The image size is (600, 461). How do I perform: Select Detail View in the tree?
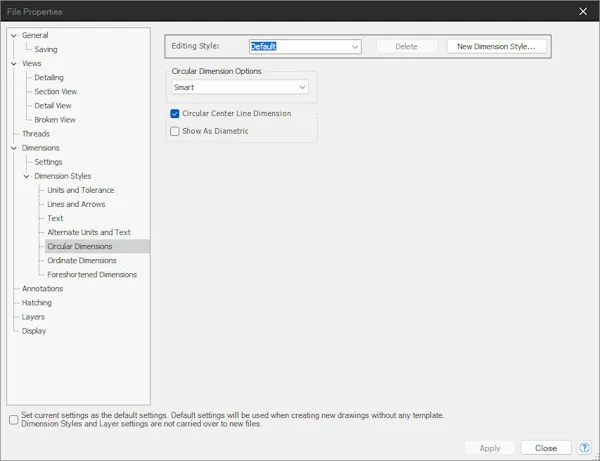tap(53, 106)
